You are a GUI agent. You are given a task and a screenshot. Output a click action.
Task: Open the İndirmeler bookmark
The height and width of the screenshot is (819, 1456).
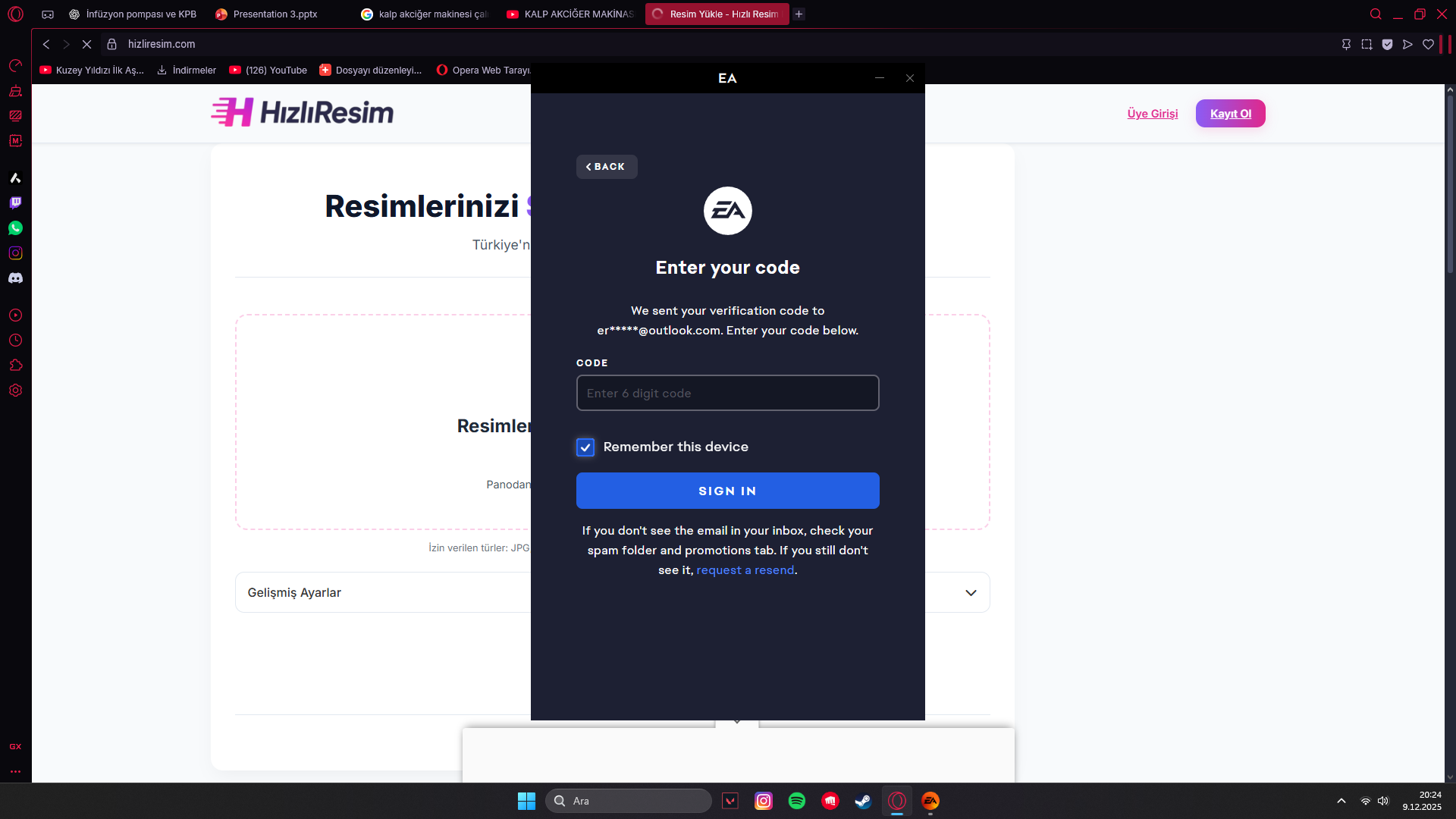[187, 70]
